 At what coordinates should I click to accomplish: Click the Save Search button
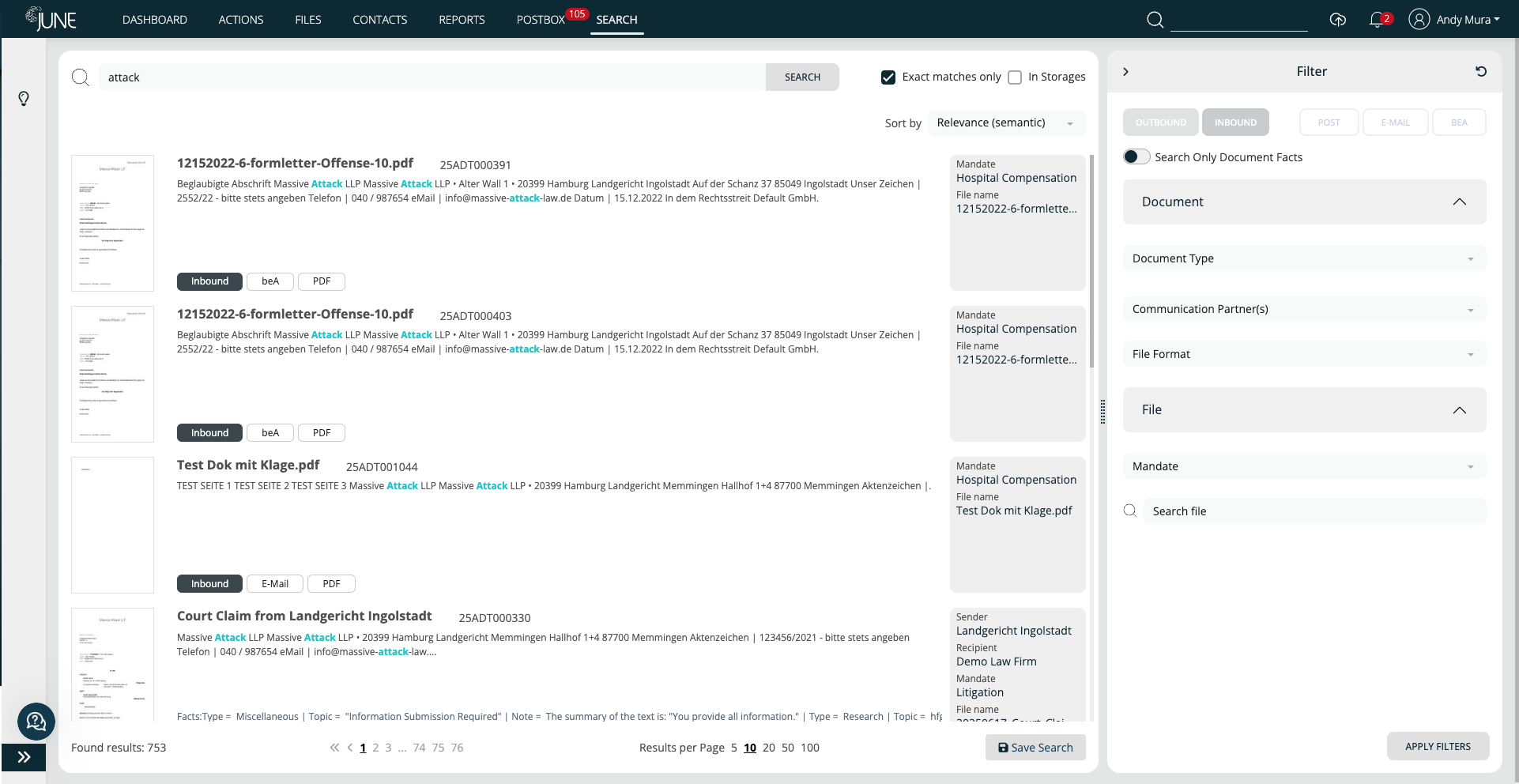click(x=1035, y=747)
